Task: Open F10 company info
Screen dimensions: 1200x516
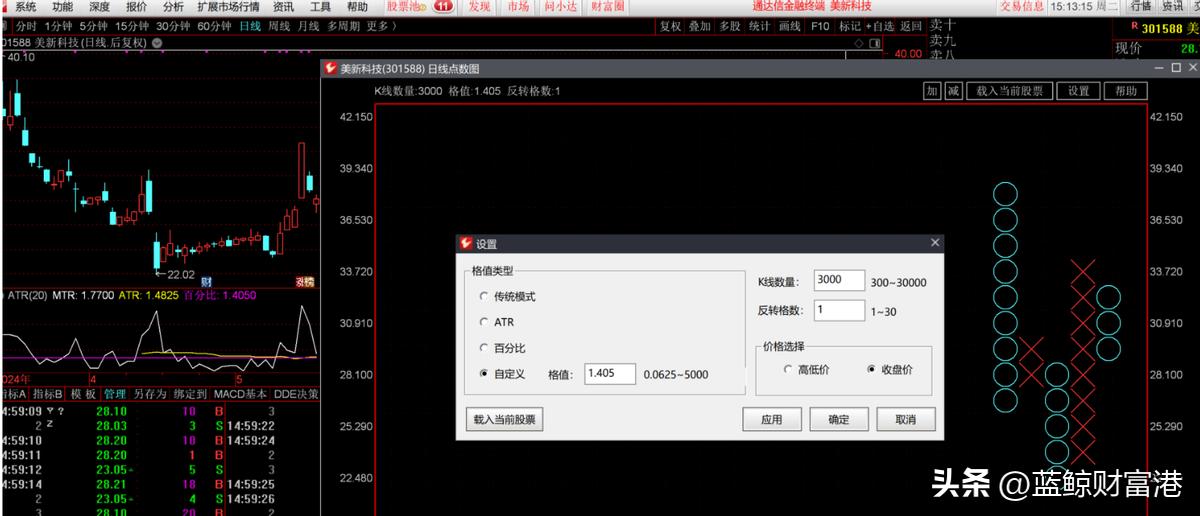Action: 820,26
